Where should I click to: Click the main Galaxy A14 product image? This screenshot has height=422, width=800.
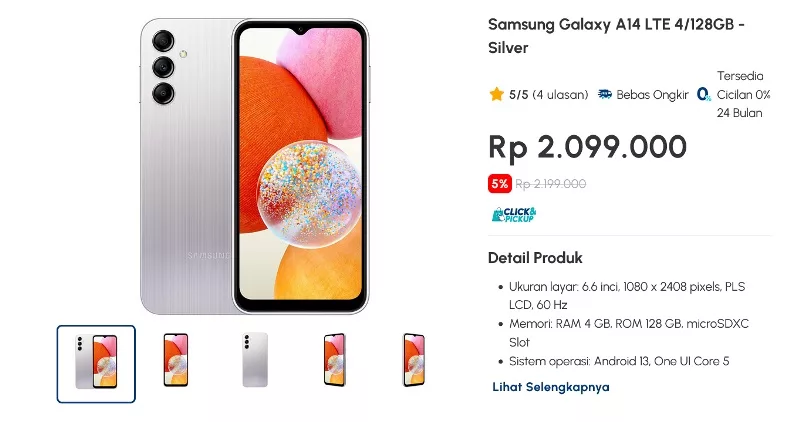254,166
